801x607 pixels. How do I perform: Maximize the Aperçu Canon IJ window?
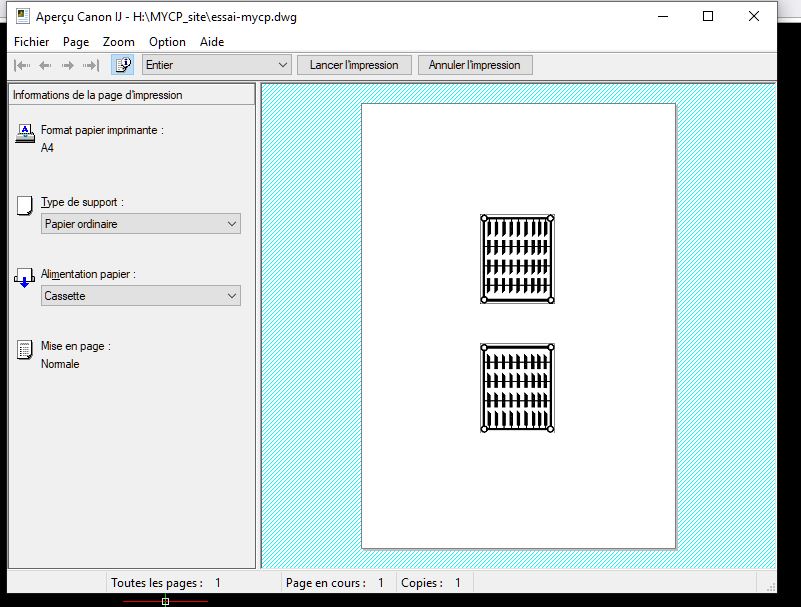[x=708, y=16]
